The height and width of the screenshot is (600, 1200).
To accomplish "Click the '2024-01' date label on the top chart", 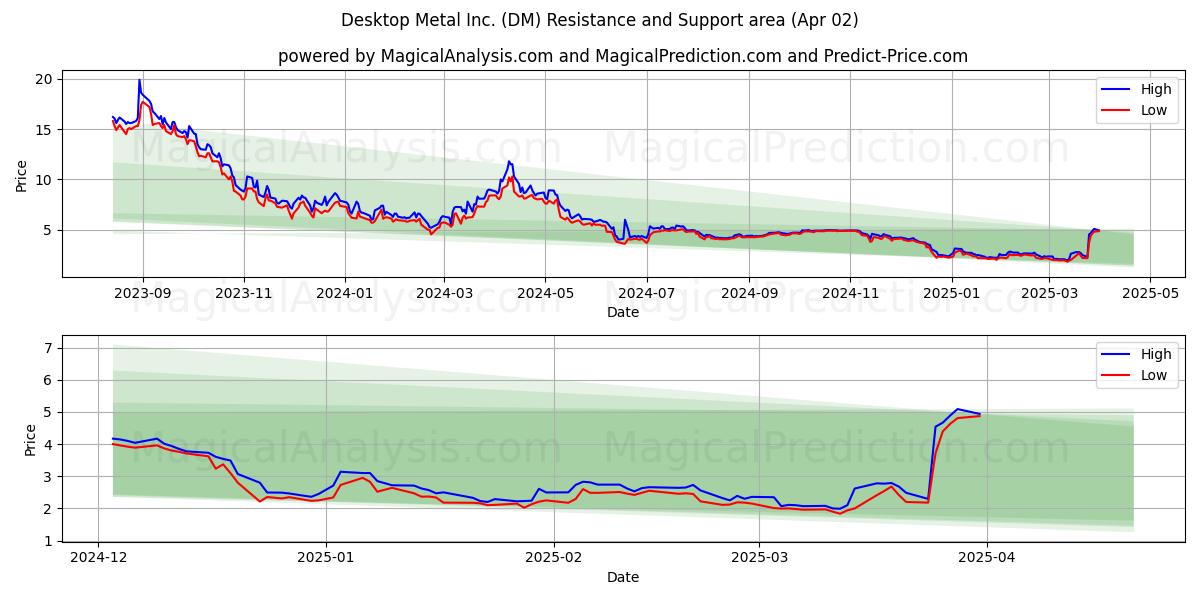I will (x=345, y=294).
